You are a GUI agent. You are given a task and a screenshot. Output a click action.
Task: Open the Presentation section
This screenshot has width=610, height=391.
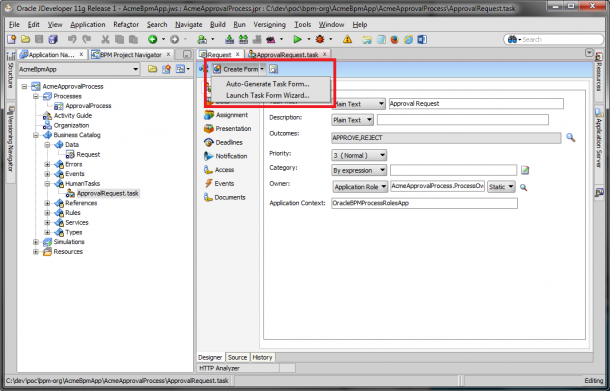[x=228, y=128]
